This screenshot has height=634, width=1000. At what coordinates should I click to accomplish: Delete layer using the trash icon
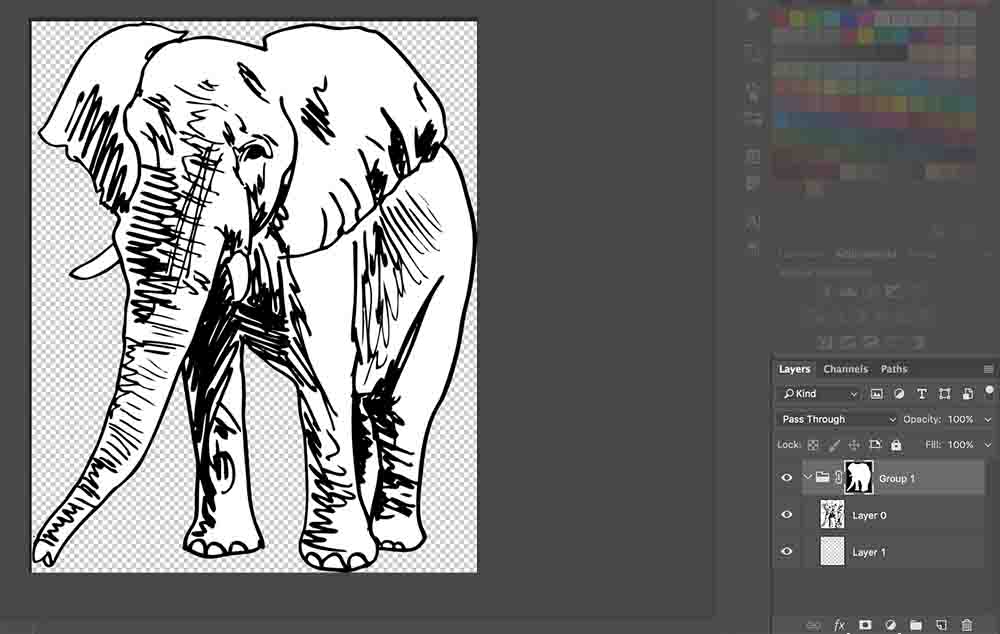(x=966, y=625)
